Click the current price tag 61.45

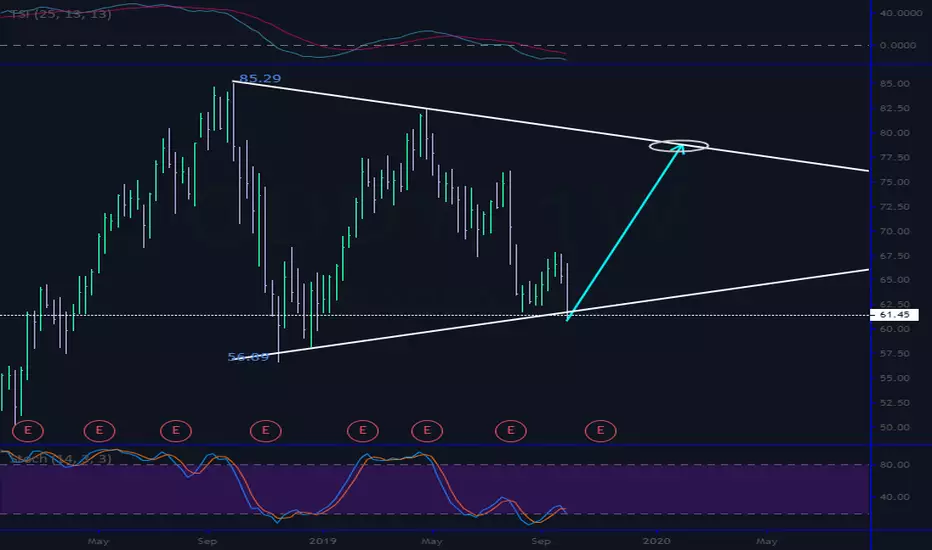coord(894,315)
